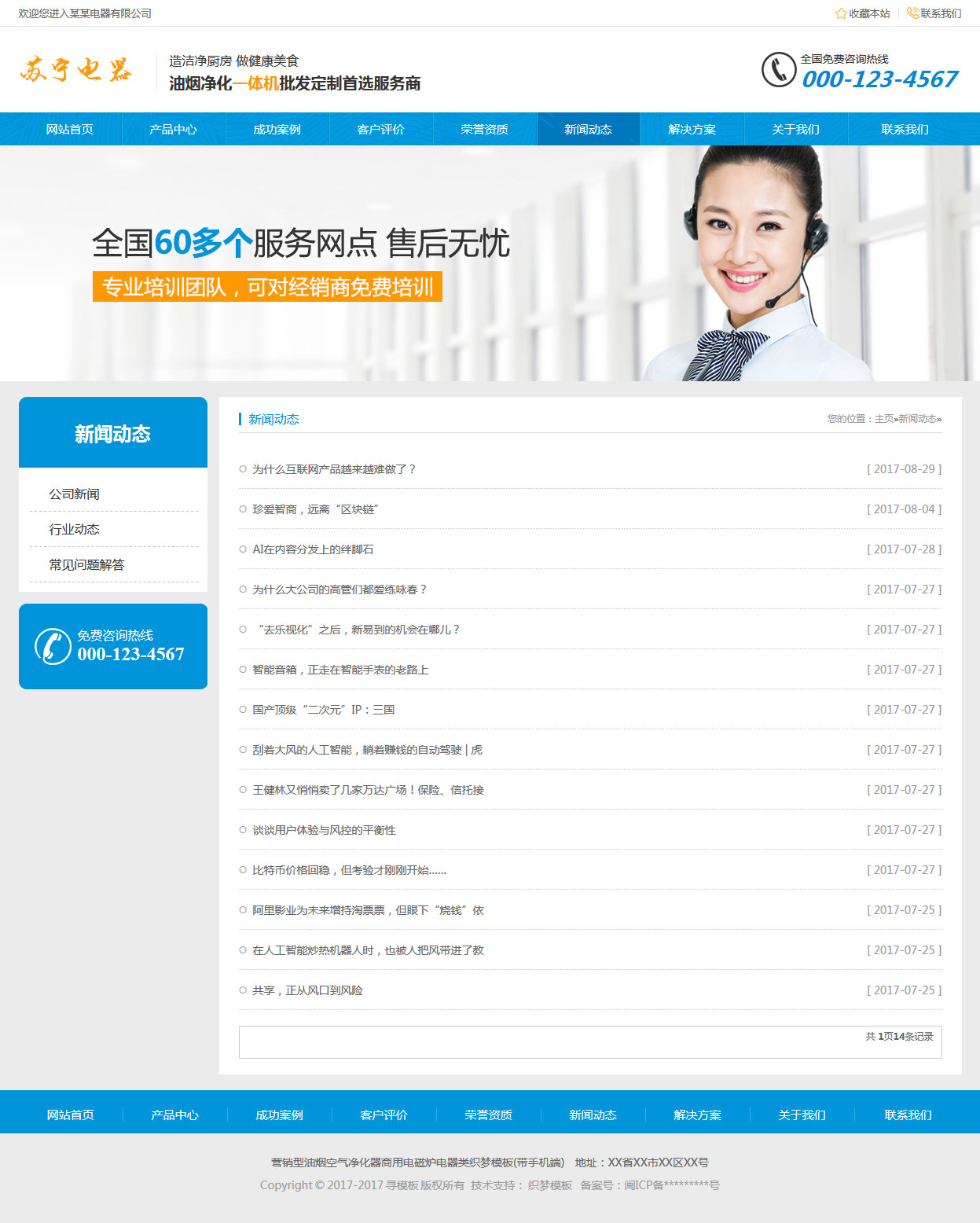
Task: Click the sidebar hotline phone icon
Action: coord(53,646)
